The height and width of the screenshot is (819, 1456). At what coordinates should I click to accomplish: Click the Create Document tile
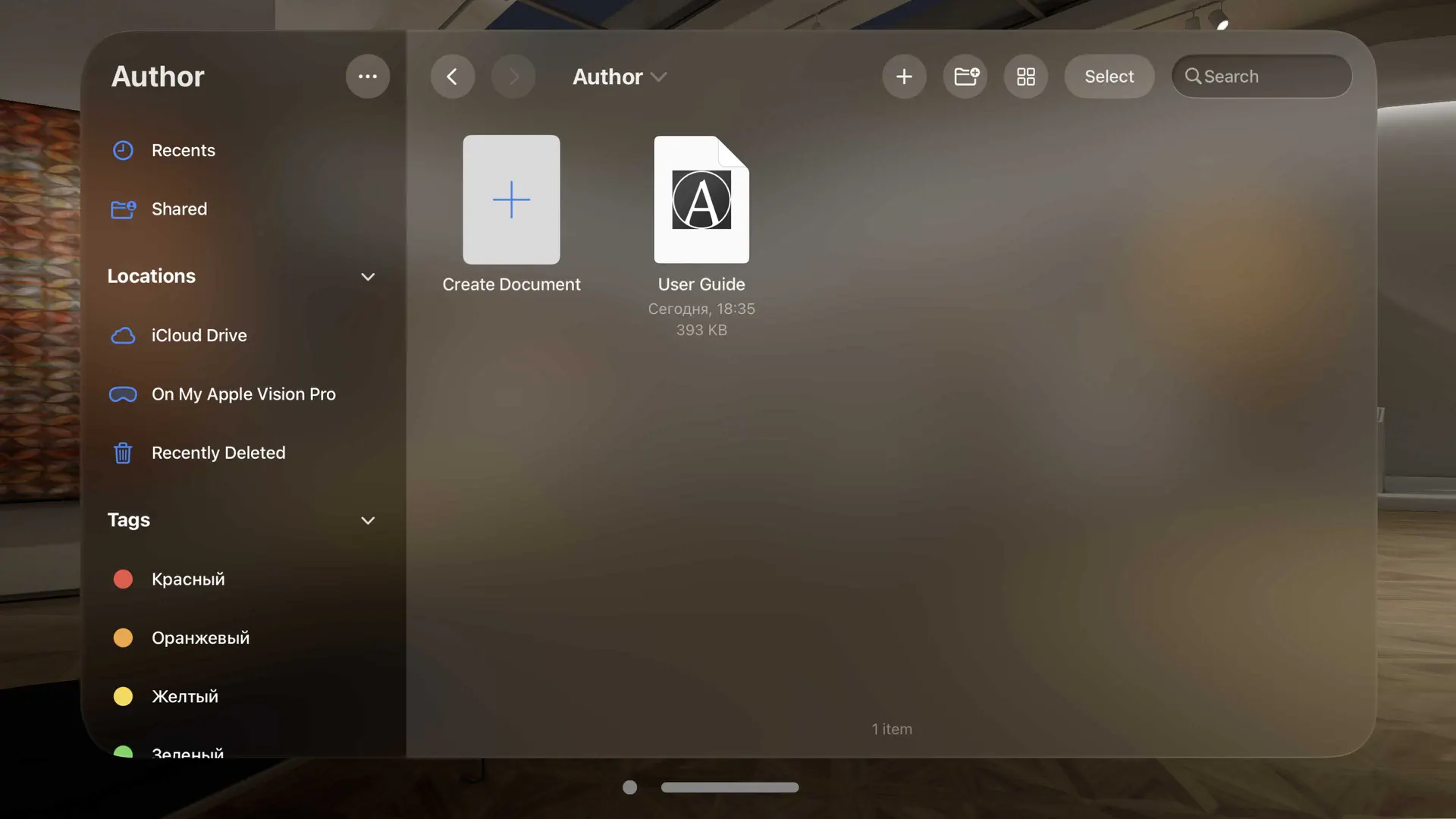tap(511, 199)
